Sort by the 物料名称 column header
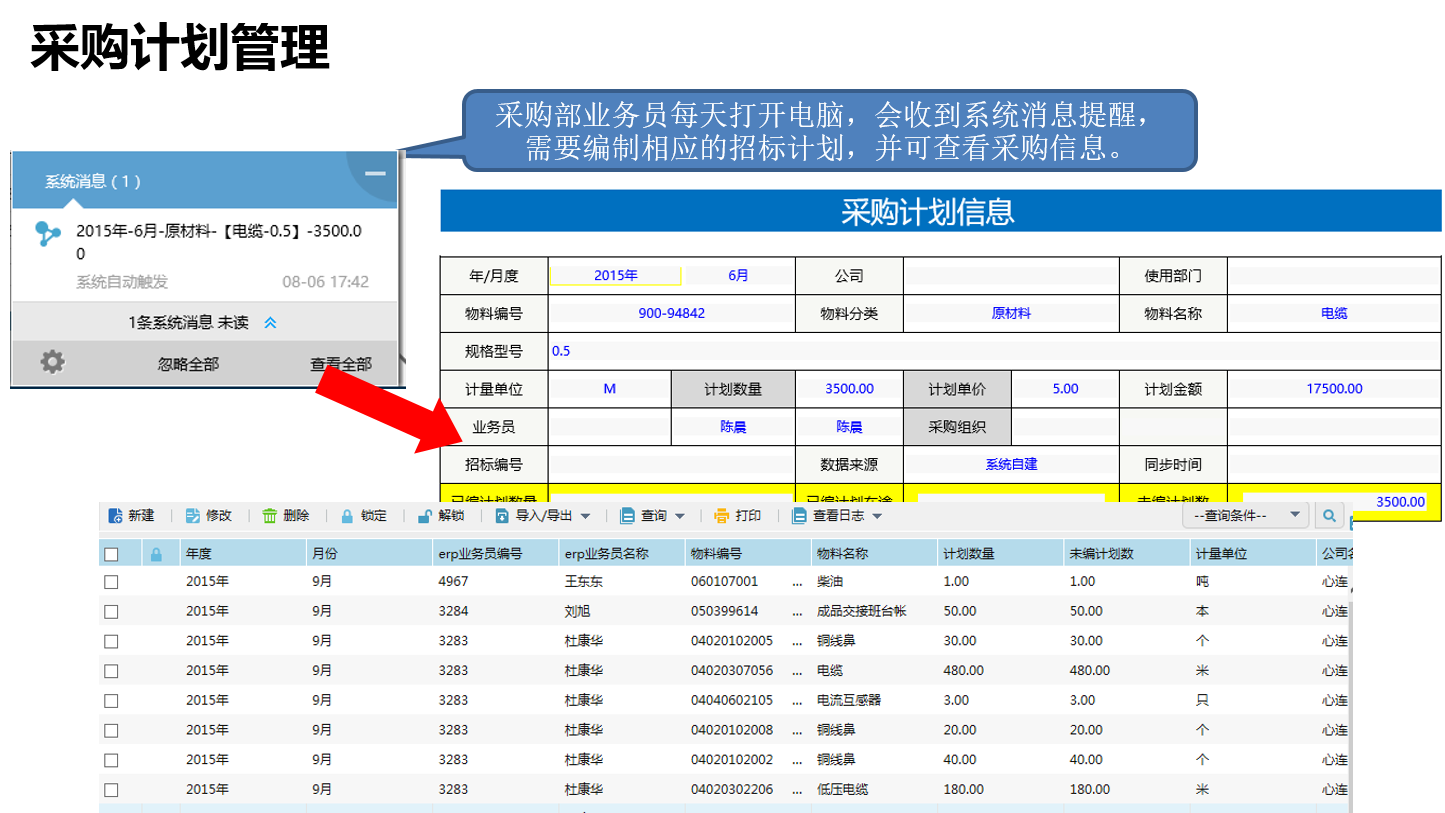This screenshot has height=813, width=1445. pos(842,554)
